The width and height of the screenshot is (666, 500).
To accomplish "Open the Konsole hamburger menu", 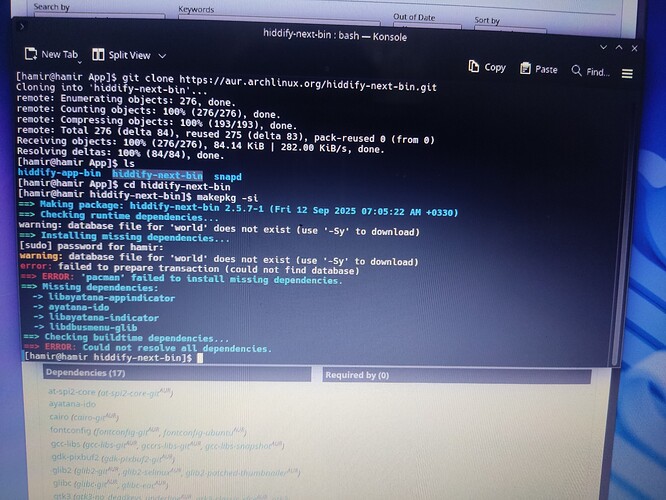I will (627, 74).
